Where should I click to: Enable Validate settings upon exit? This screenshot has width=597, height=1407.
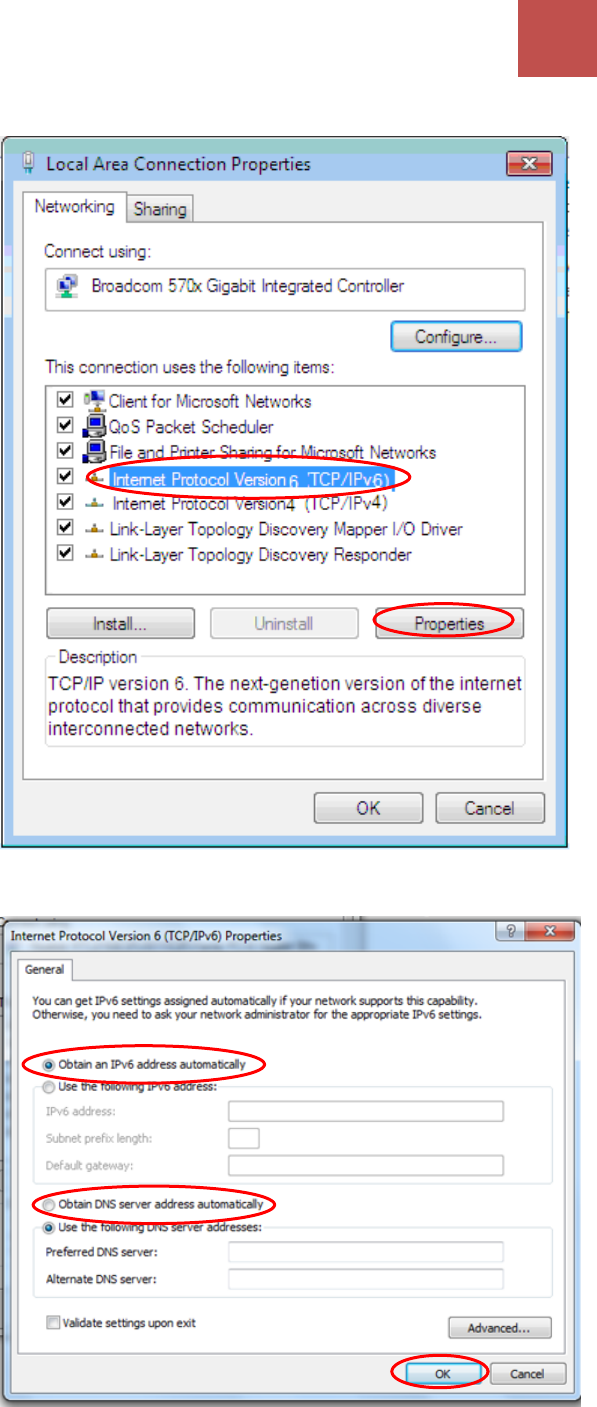coord(52,1323)
